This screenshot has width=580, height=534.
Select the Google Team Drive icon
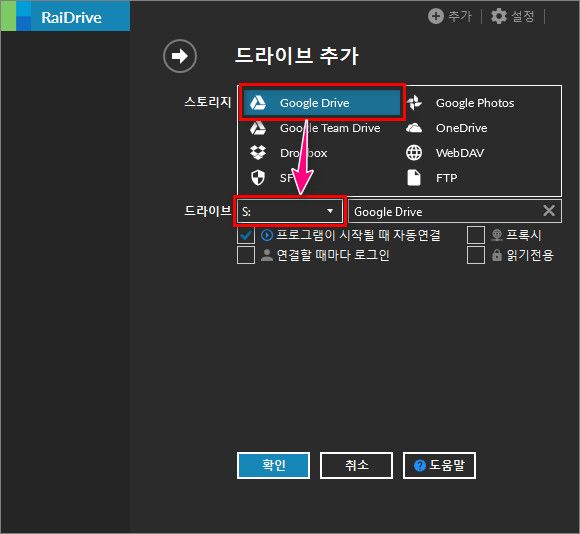click(257, 128)
